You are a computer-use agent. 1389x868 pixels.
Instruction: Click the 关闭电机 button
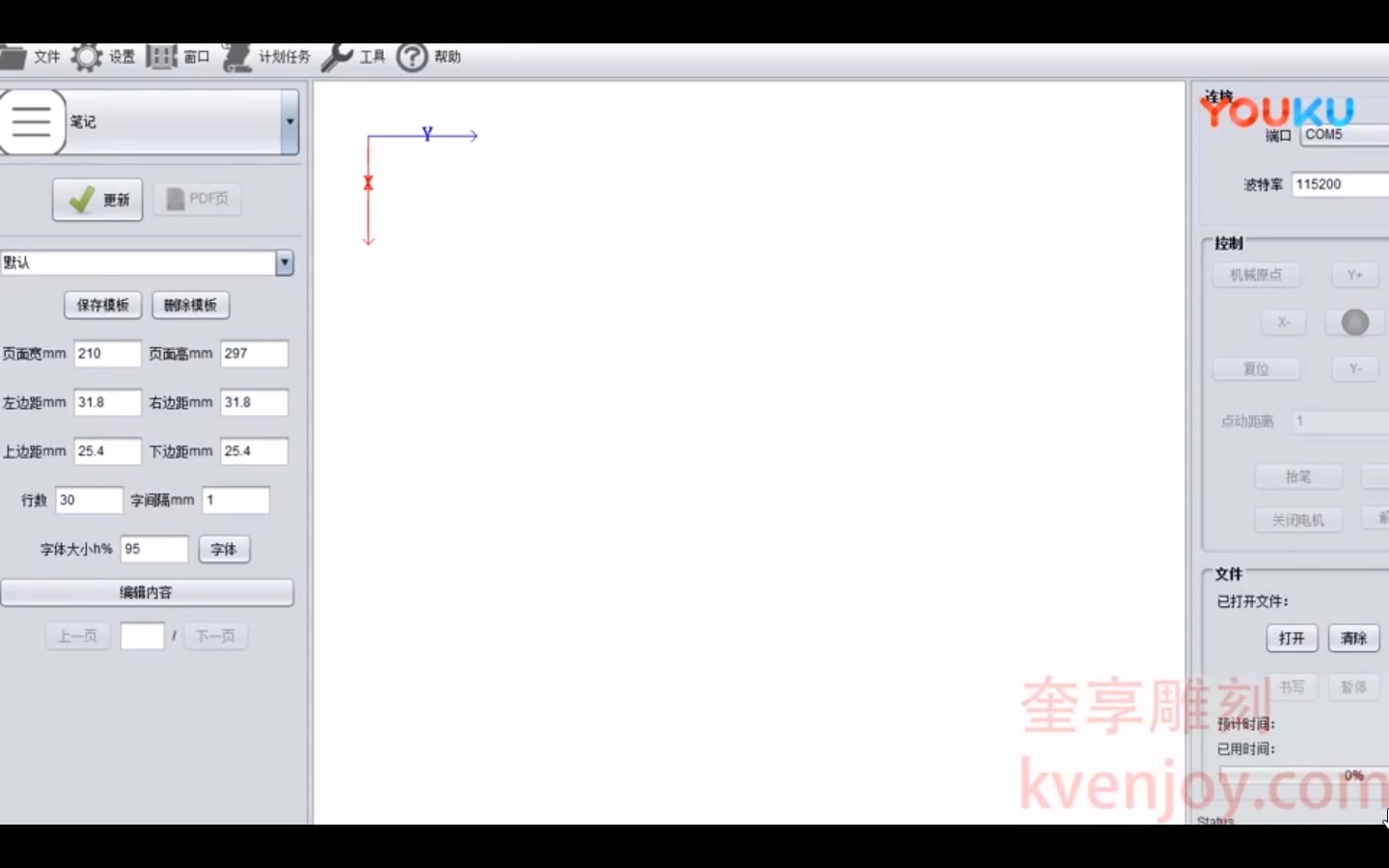(1298, 520)
